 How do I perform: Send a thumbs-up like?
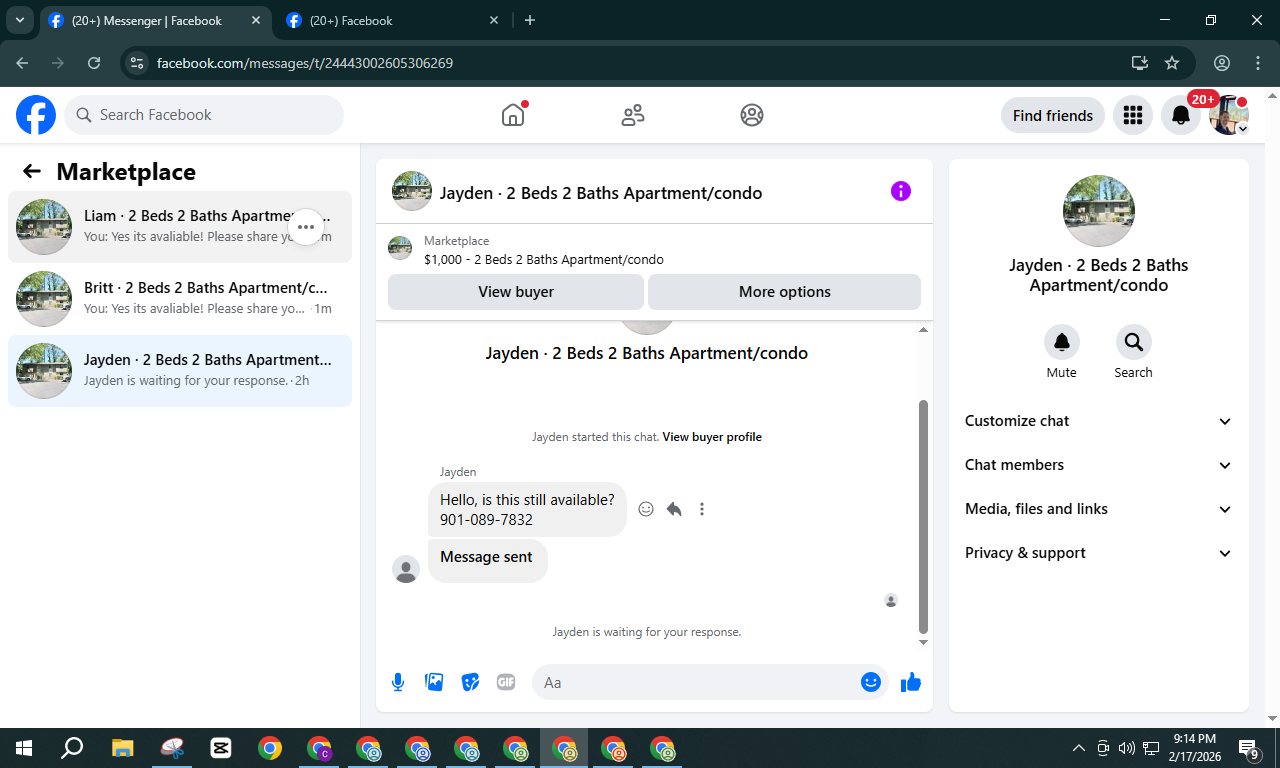point(910,682)
